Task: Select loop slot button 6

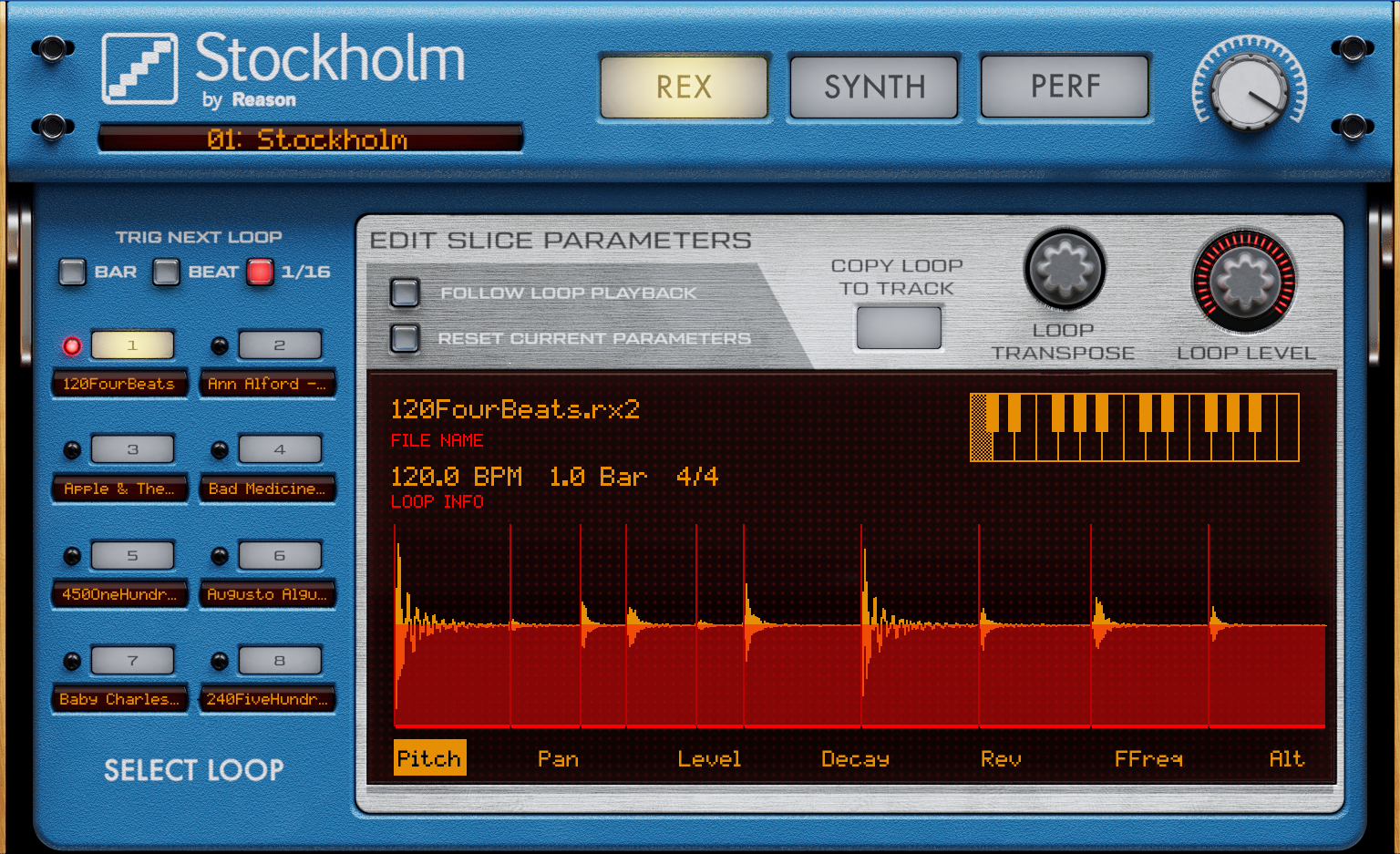Action: tap(280, 555)
